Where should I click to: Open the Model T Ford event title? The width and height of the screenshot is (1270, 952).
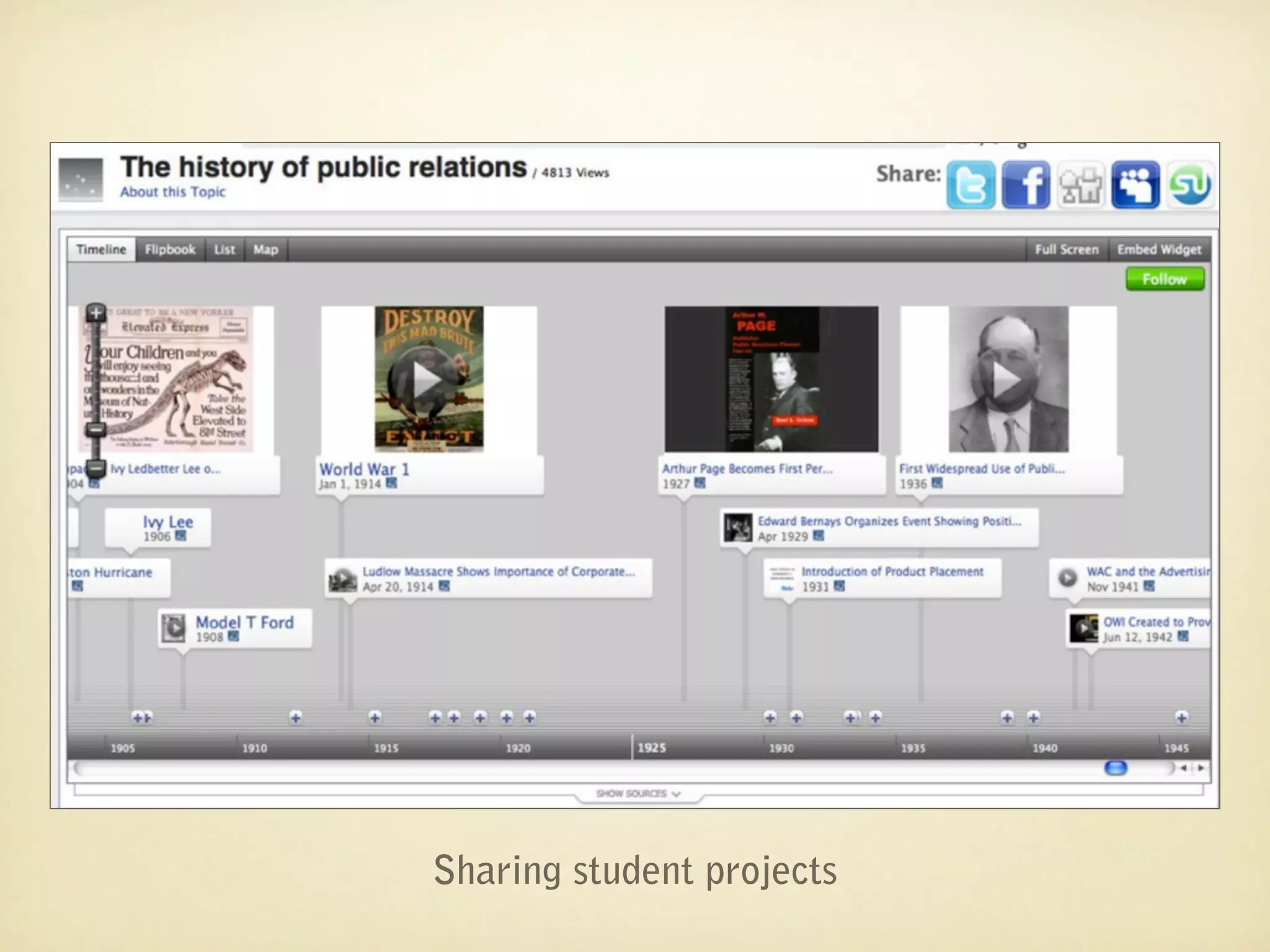(244, 622)
